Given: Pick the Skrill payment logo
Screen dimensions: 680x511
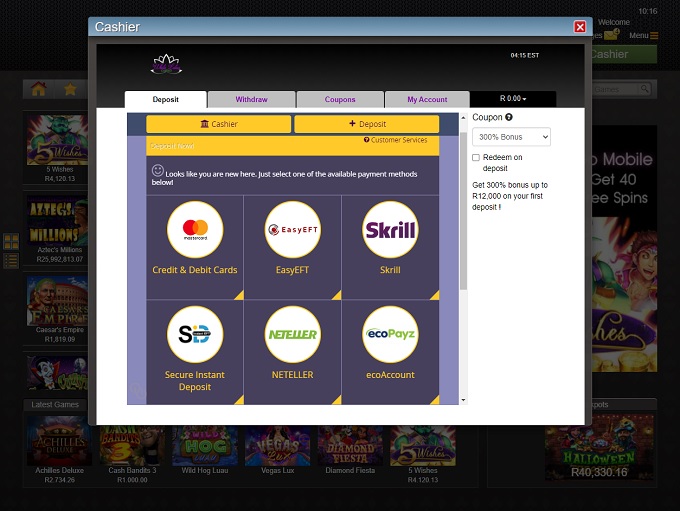Looking at the screenshot, I should coord(390,229).
